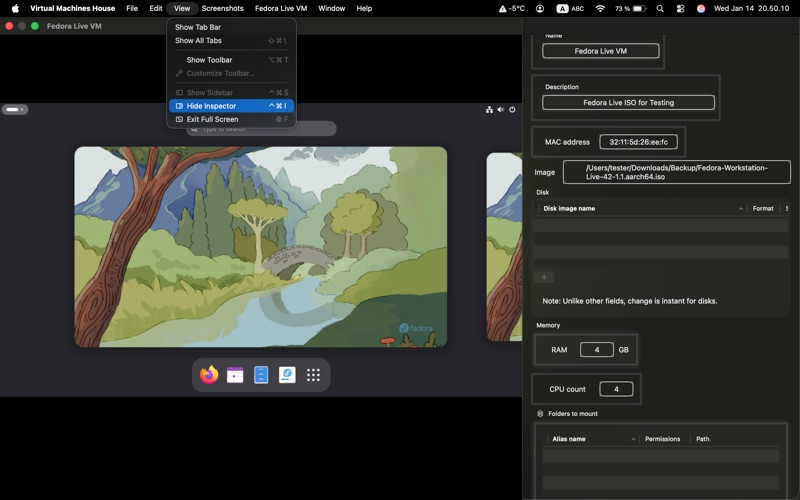Click the Permissions column header
This screenshot has width=800, height=500.
(662, 439)
